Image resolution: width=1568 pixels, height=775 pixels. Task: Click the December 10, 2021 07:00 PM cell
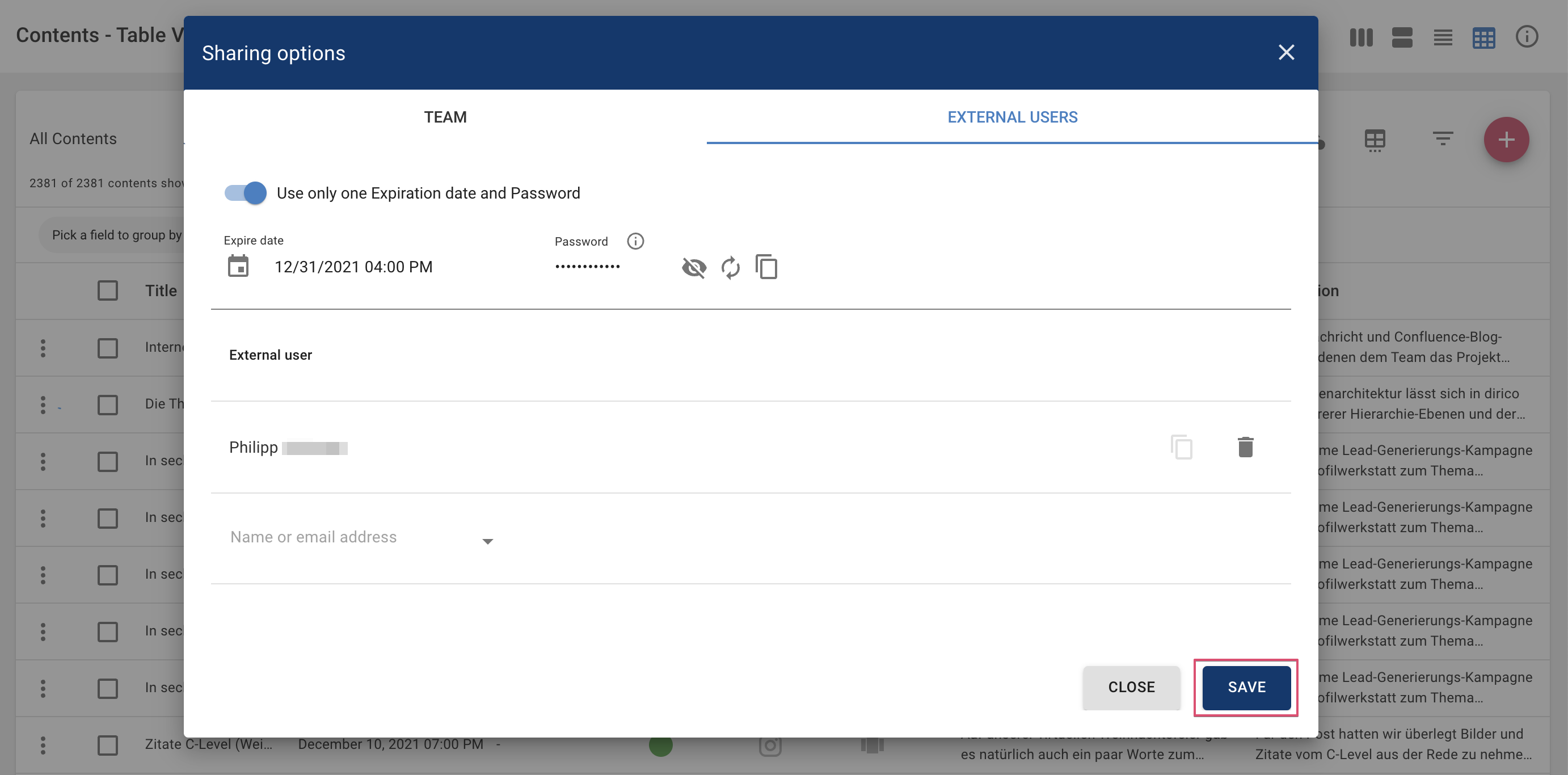(390, 744)
